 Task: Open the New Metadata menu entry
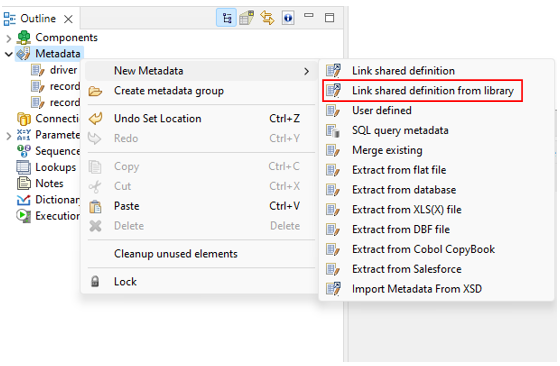(201, 71)
